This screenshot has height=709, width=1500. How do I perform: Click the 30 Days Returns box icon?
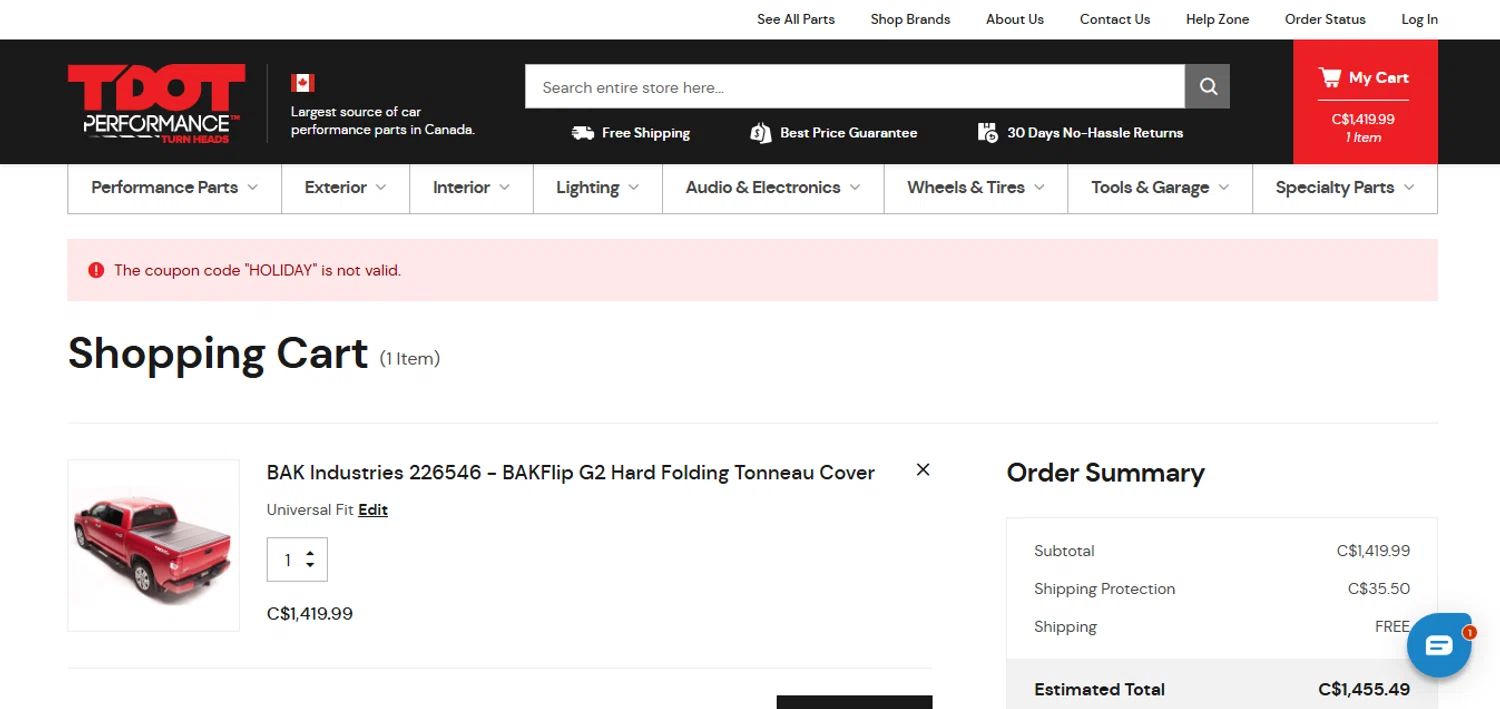point(988,133)
